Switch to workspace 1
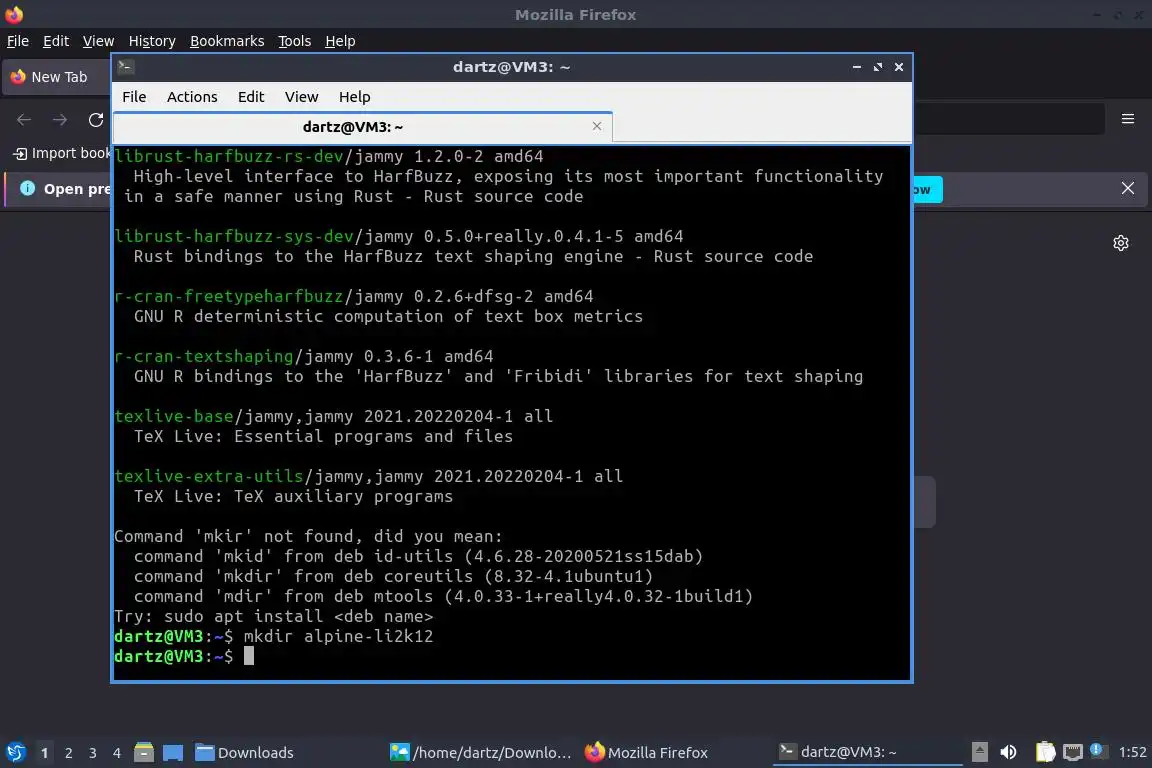Image resolution: width=1152 pixels, height=768 pixels. tap(44, 753)
